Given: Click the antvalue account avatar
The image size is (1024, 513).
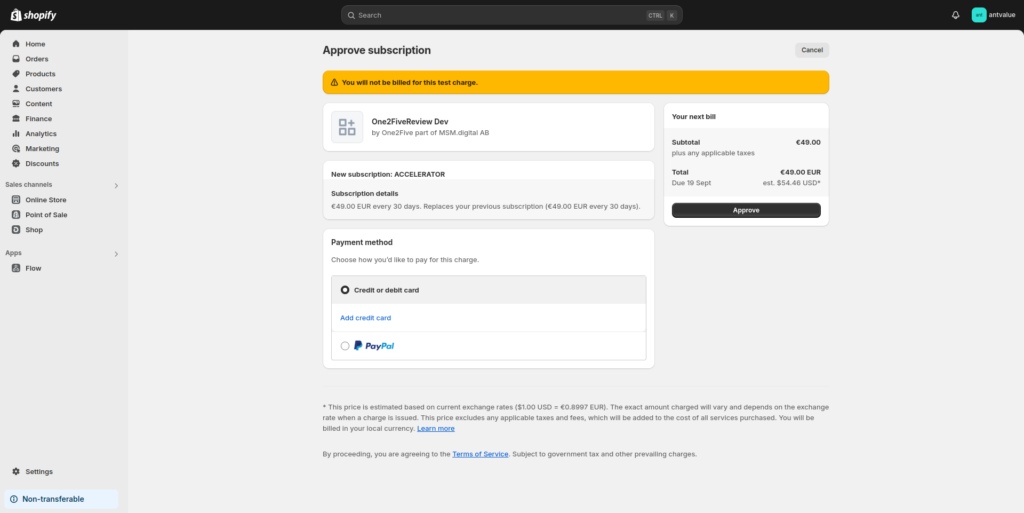Looking at the screenshot, I should (979, 15).
